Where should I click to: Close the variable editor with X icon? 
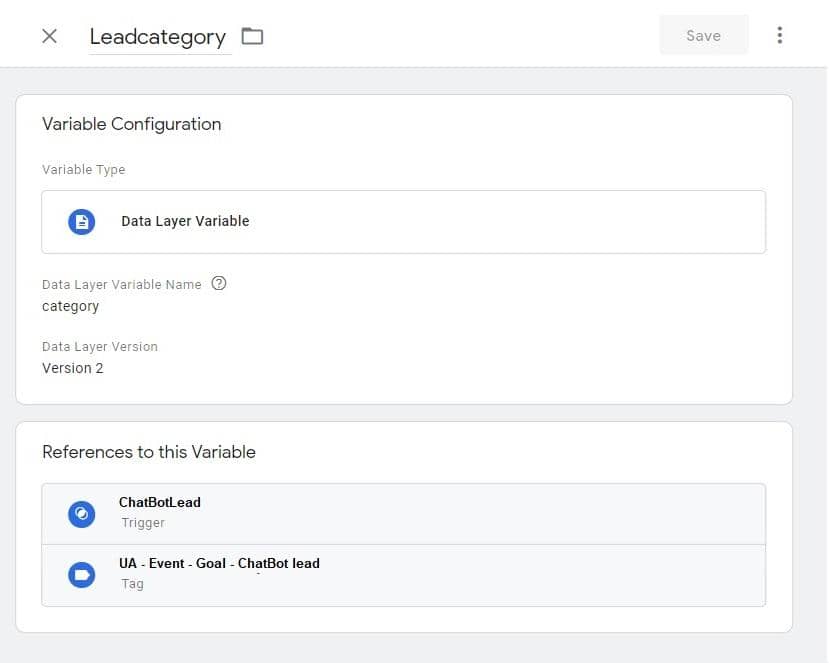pos(49,36)
